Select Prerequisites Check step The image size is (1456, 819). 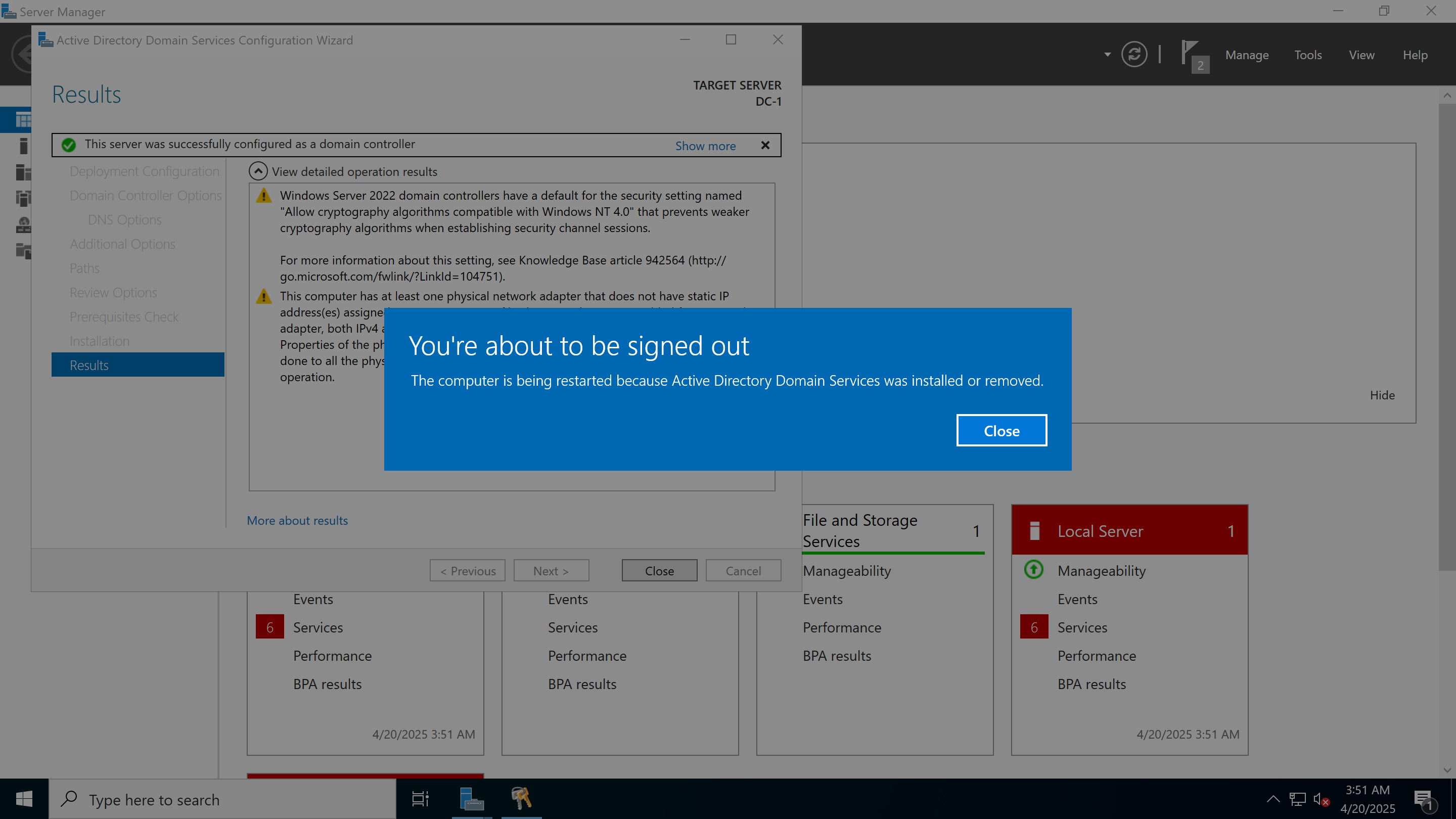124,317
